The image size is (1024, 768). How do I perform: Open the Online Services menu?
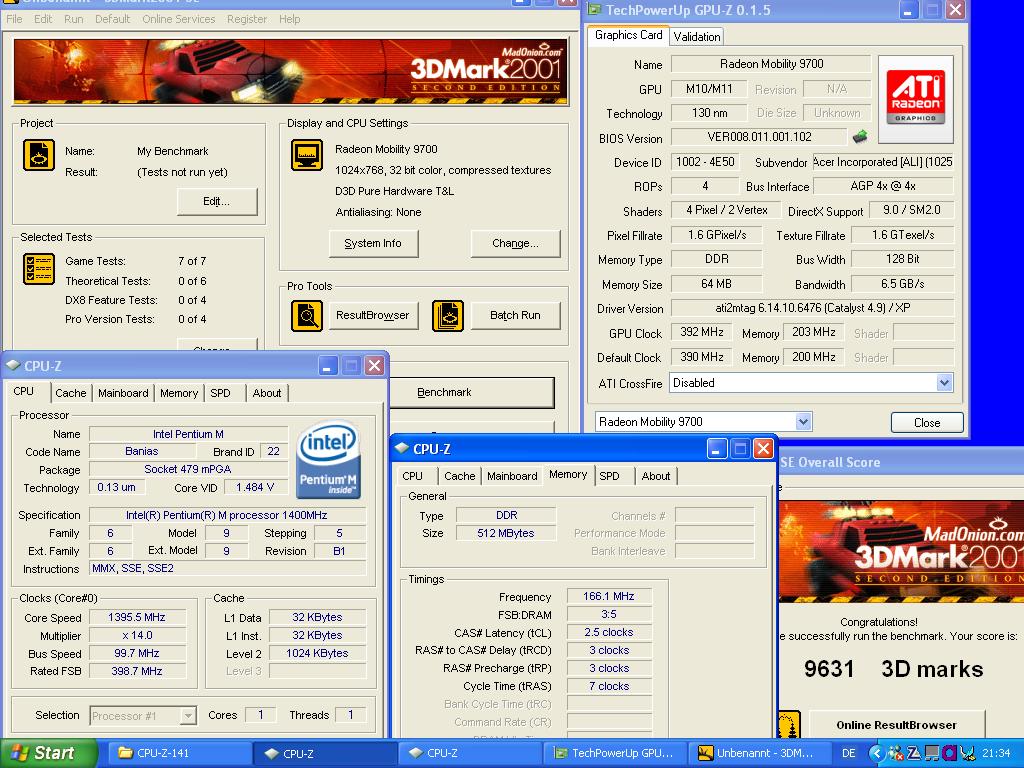(179, 19)
